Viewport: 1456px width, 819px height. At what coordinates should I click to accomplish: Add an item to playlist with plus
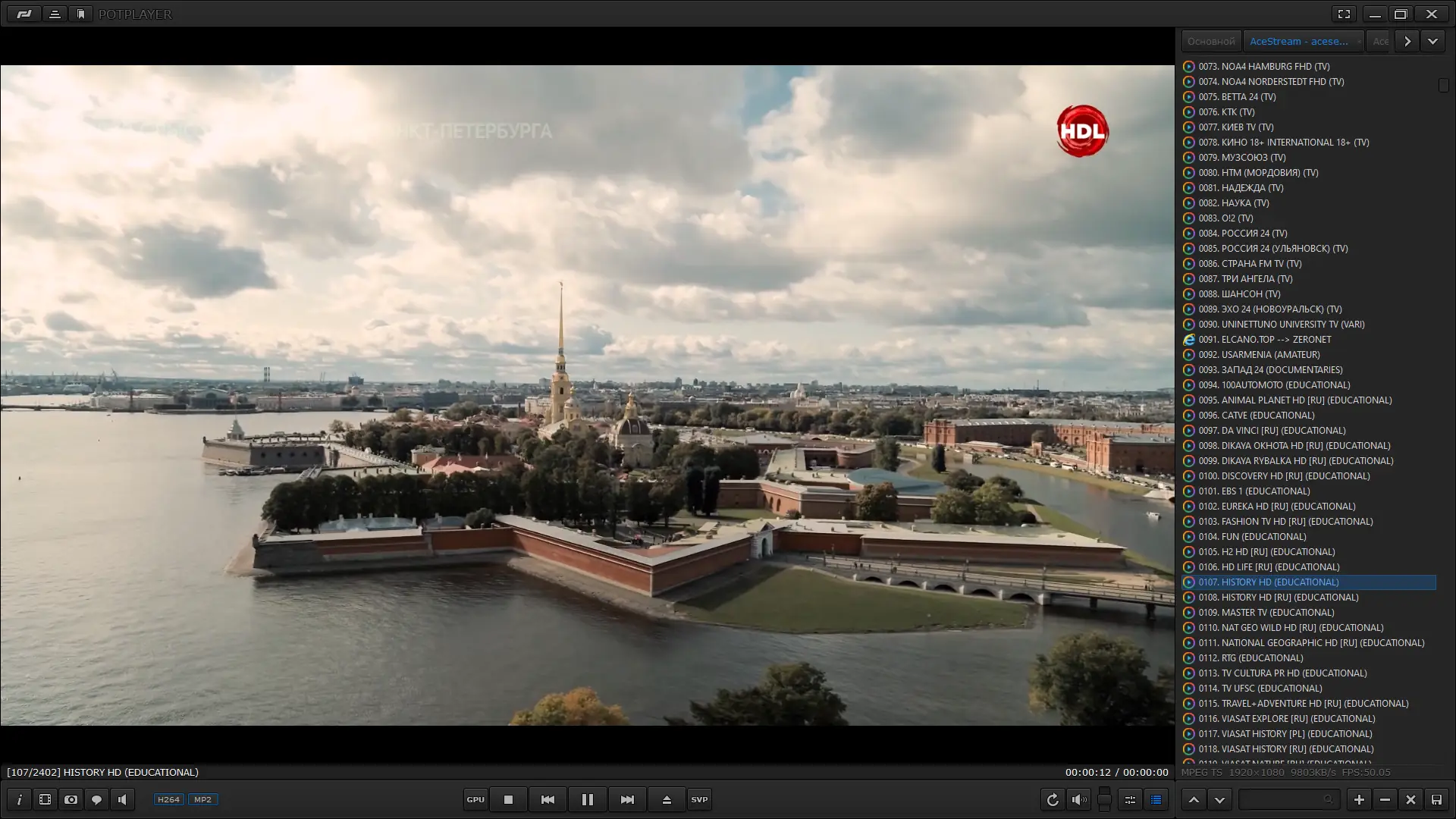1359,799
